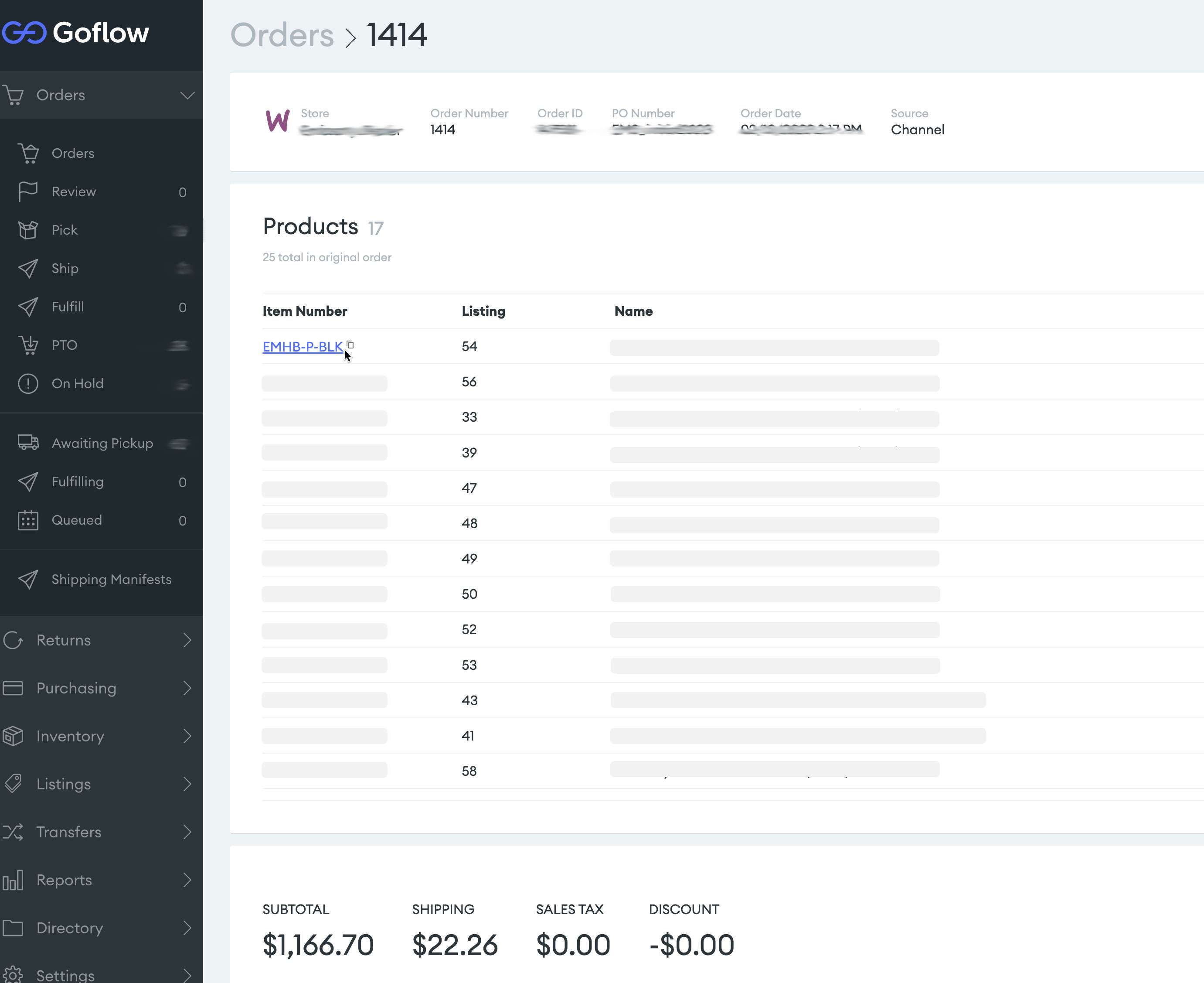Expand the Returns section
The image size is (1204, 983).
point(187,640)
